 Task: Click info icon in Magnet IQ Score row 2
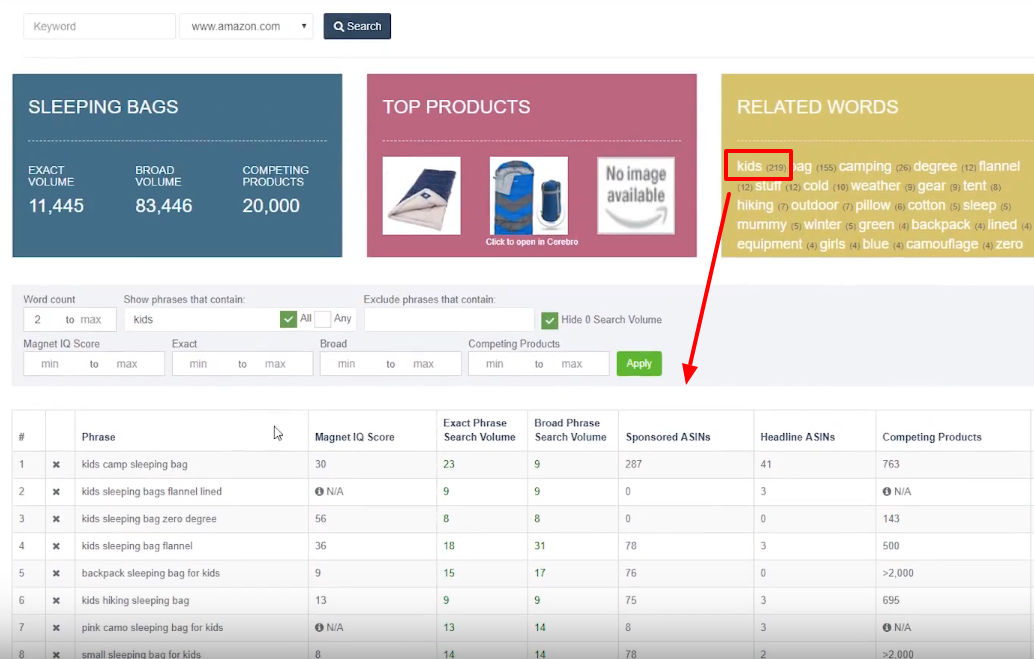pyautogui.click(x=319, y=491)
